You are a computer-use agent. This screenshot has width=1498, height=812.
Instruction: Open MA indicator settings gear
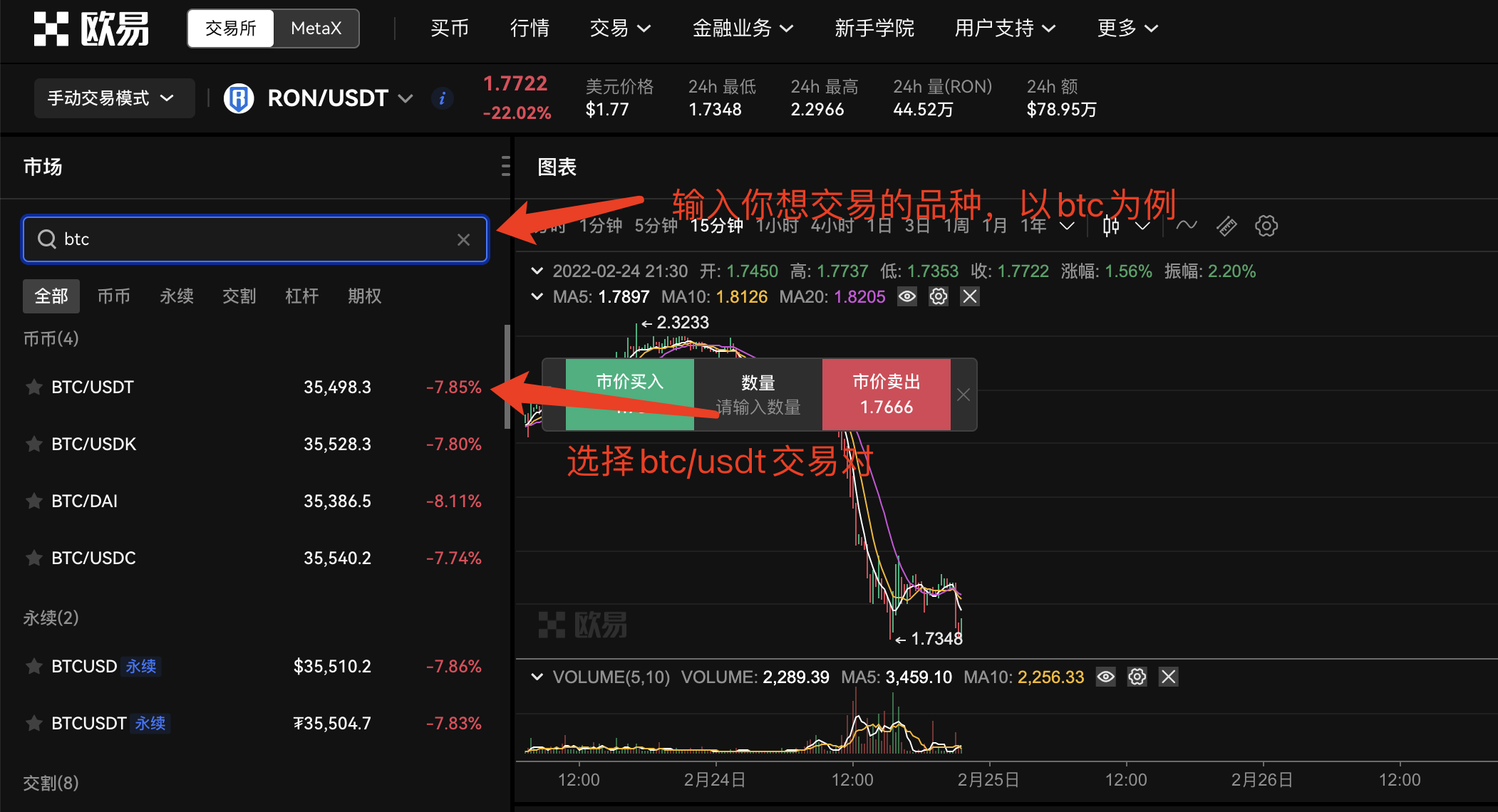(x=939, y=296)
